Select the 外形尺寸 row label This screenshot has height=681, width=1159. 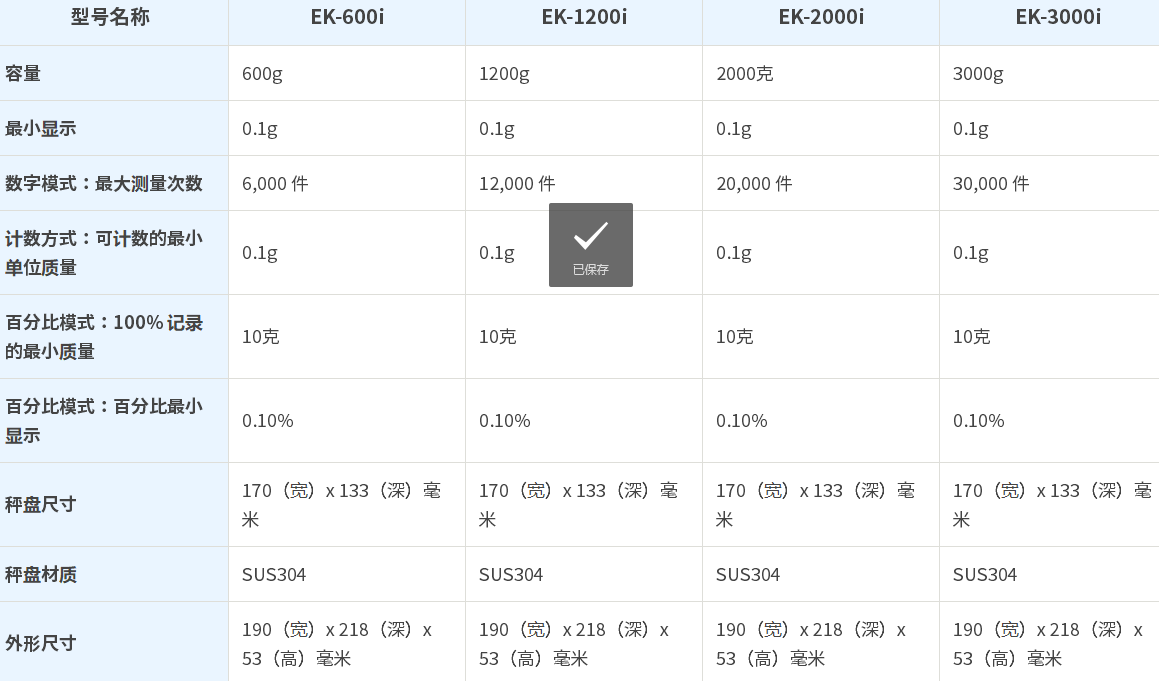(x=41, y=643)
